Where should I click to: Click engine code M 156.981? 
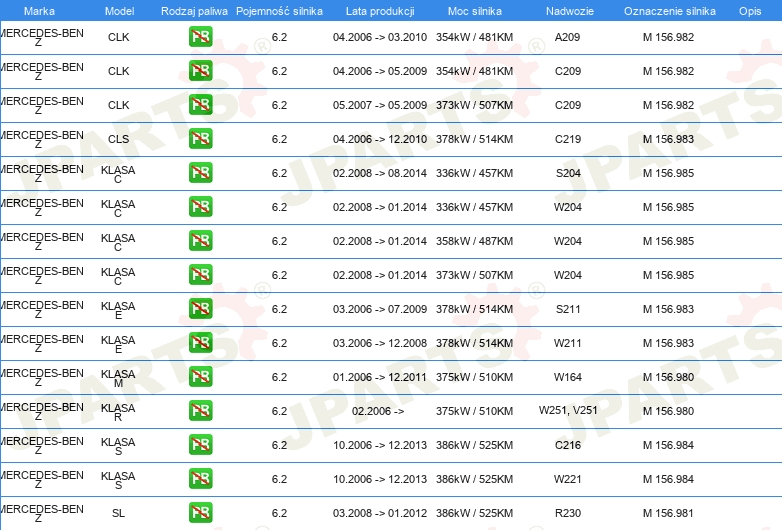(x=668, y=513)
